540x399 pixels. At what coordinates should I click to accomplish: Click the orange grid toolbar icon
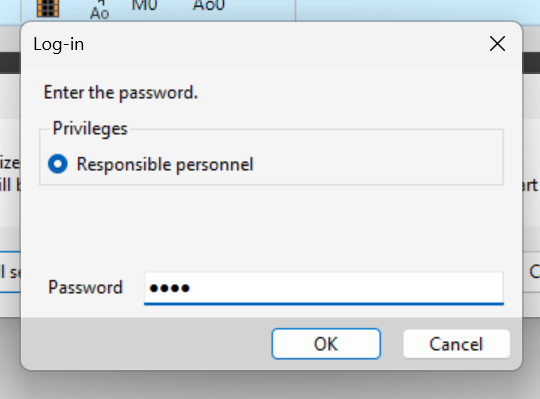(x=48, y=8)
